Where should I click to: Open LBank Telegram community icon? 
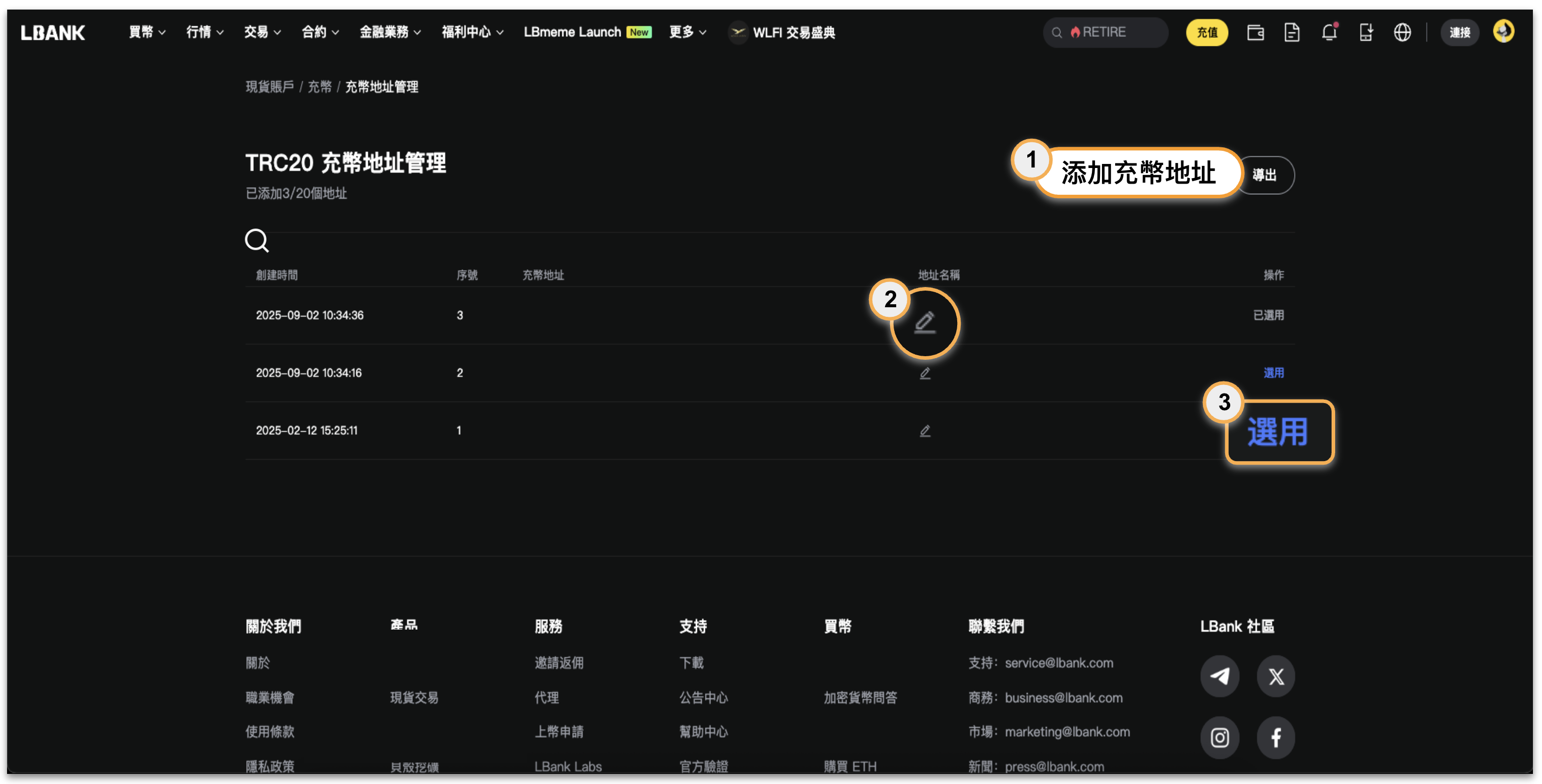pyautogui.click(x=1220, y=676)
